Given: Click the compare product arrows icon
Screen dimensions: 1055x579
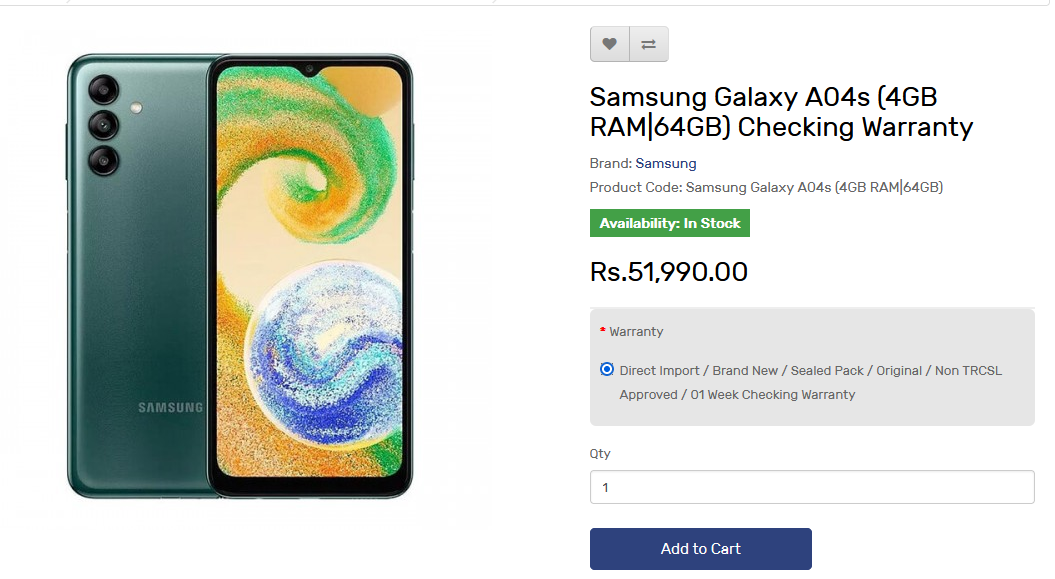Looking at the screenshot, I should click(x=649, y=44).
